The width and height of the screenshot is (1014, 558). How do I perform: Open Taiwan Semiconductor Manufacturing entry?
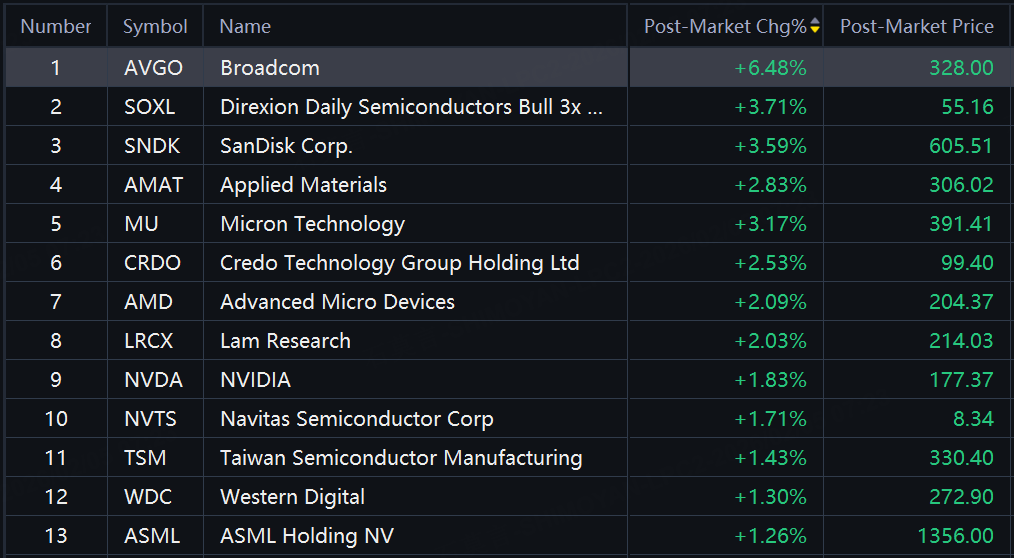401,458
